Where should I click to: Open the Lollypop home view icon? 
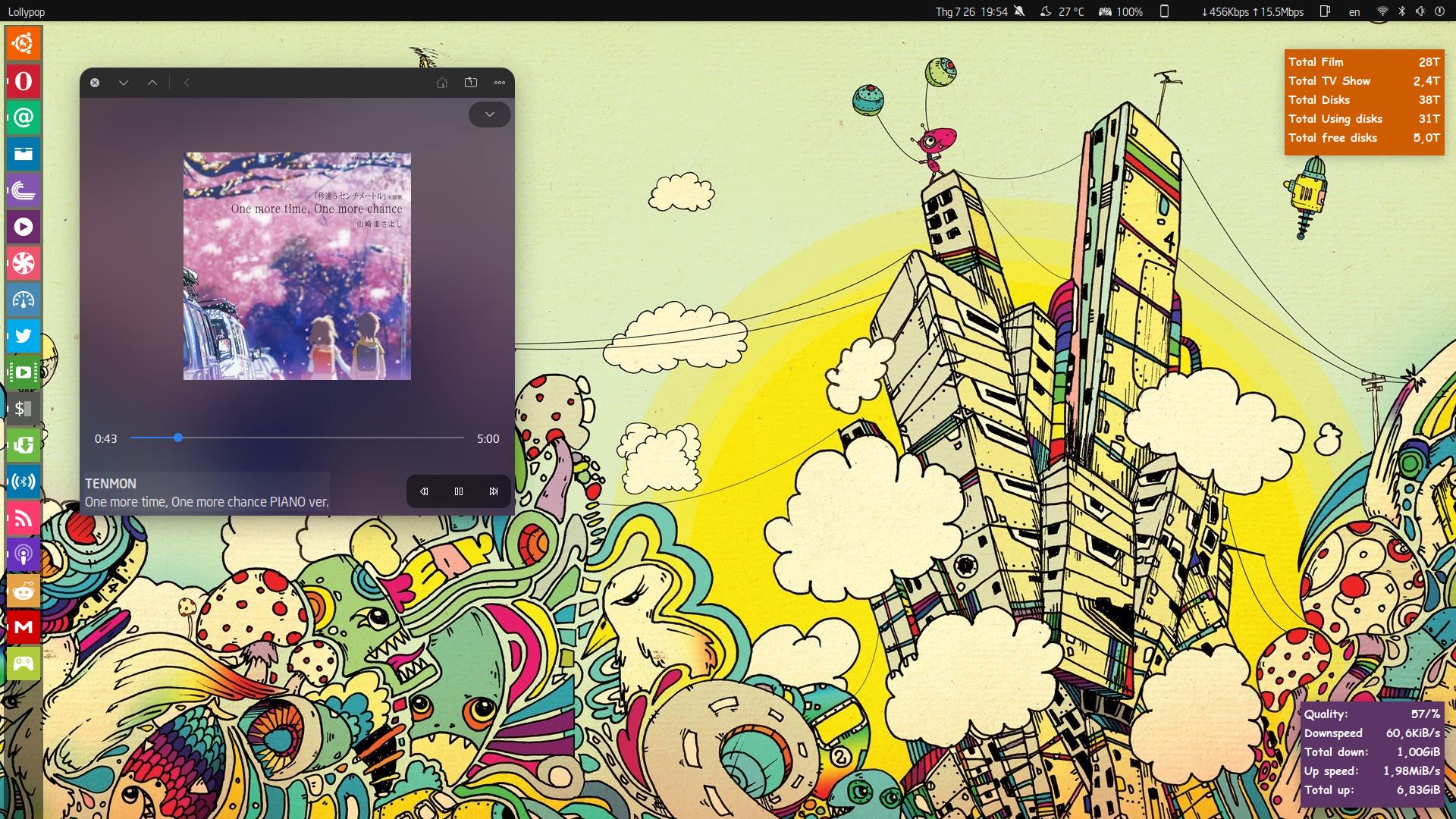click(442, 83)
